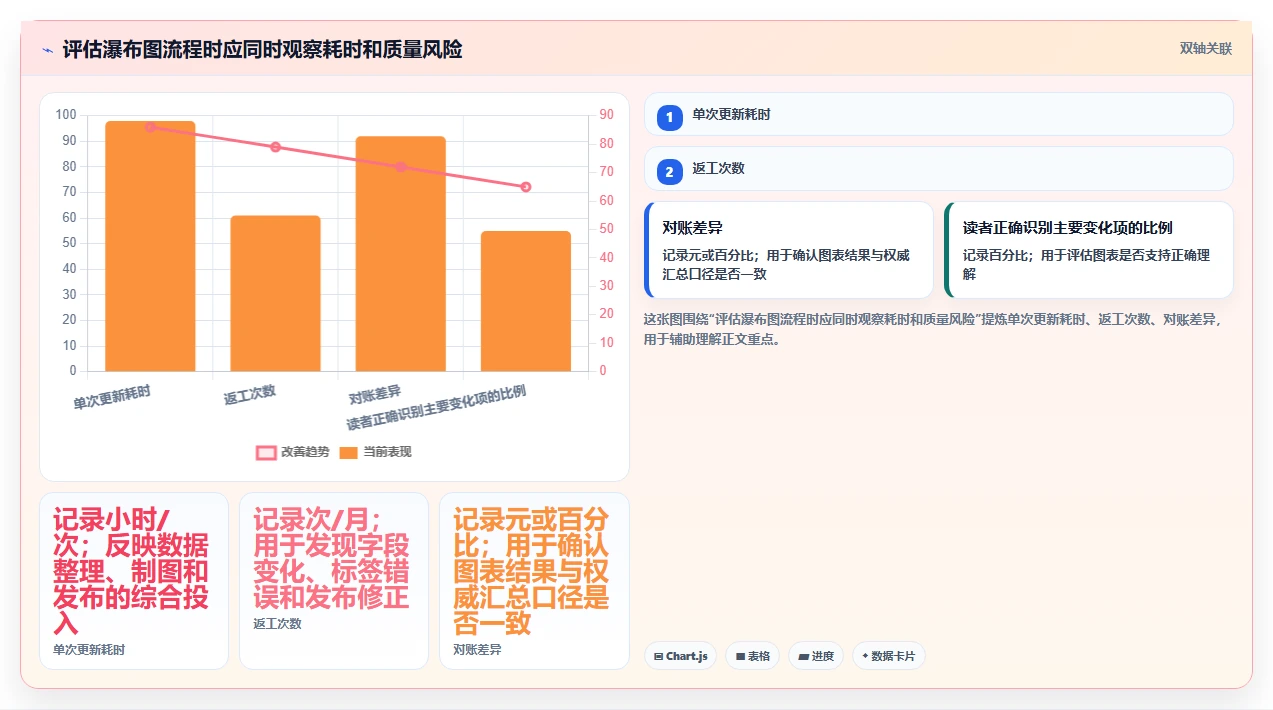This screenshot has width=1273, height=710.
Task: Click the left axis value 100
Action: (66, 115)
